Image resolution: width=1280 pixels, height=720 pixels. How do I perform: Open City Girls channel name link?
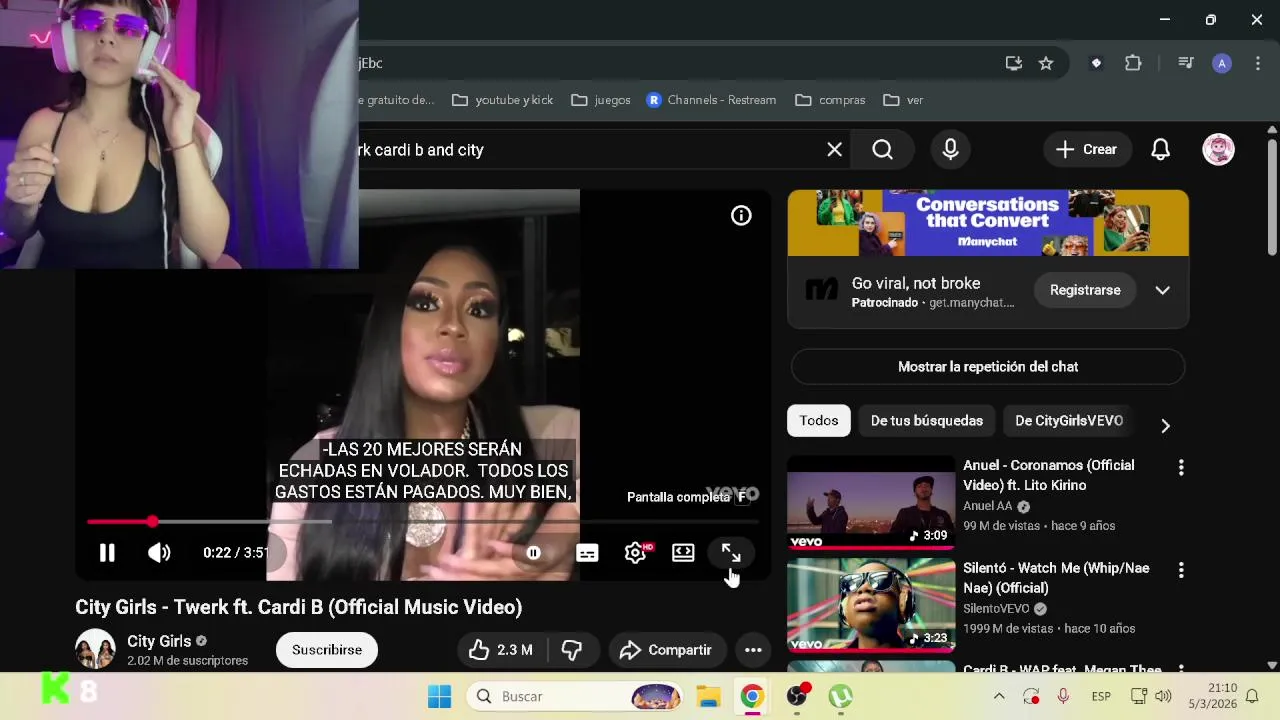pos(159,642)
